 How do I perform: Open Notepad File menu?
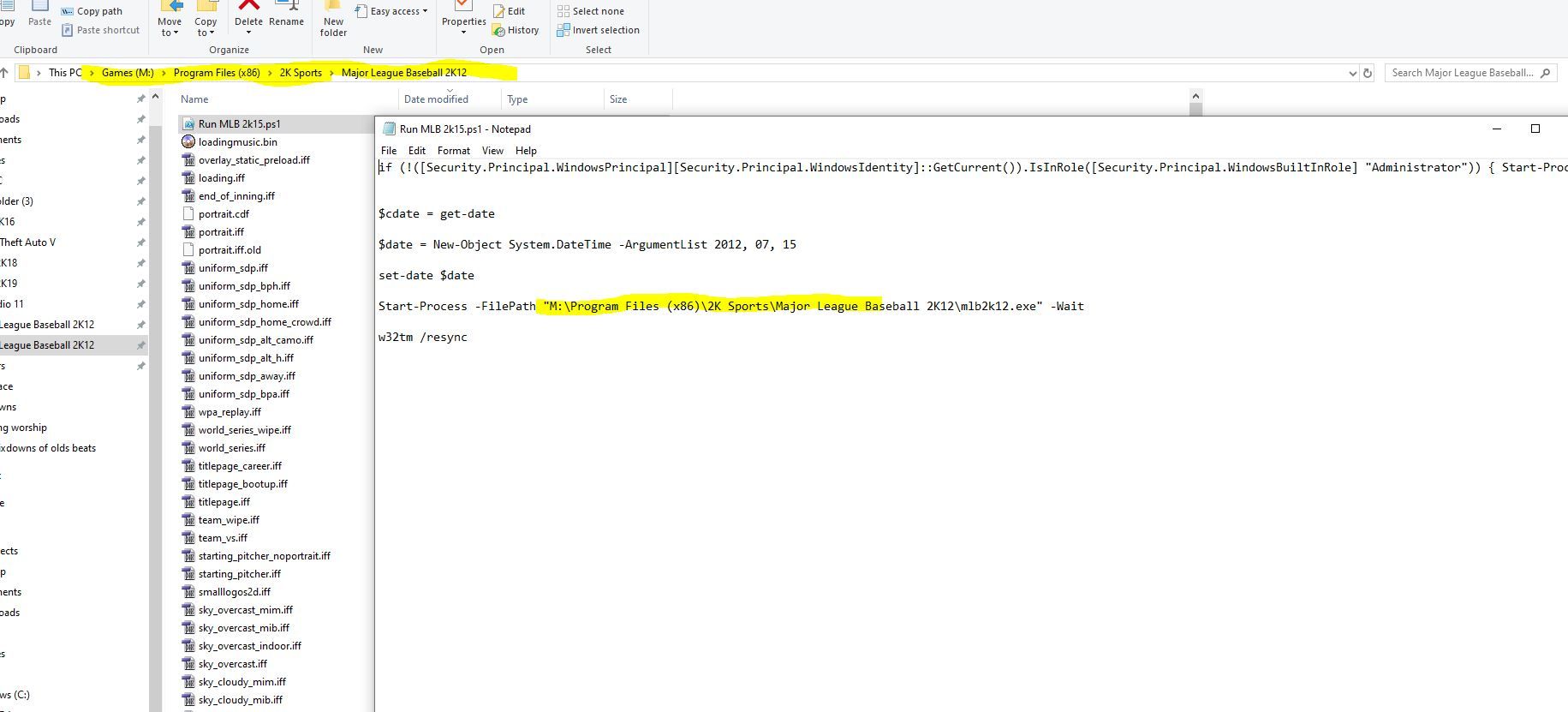pos(389,151)
